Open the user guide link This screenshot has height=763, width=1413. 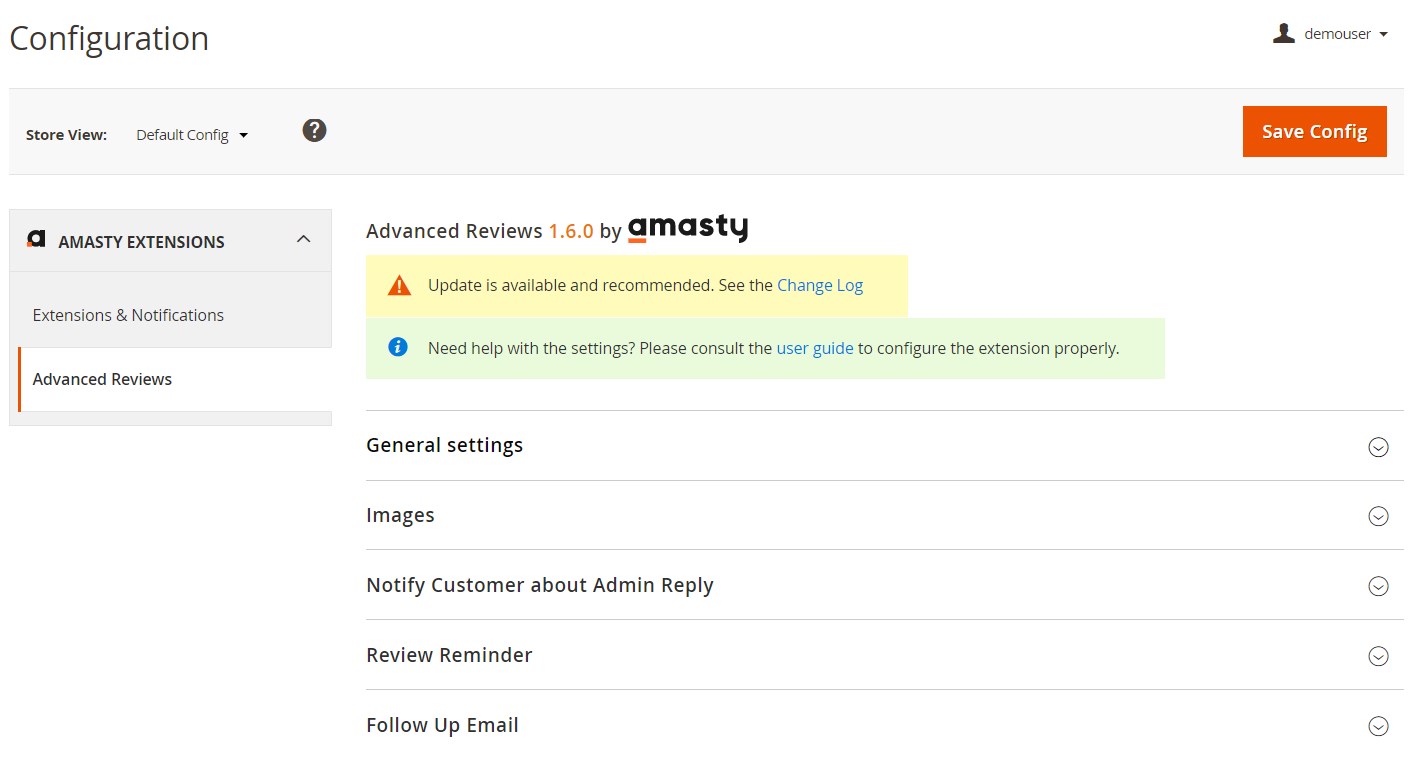coord(815,348)
